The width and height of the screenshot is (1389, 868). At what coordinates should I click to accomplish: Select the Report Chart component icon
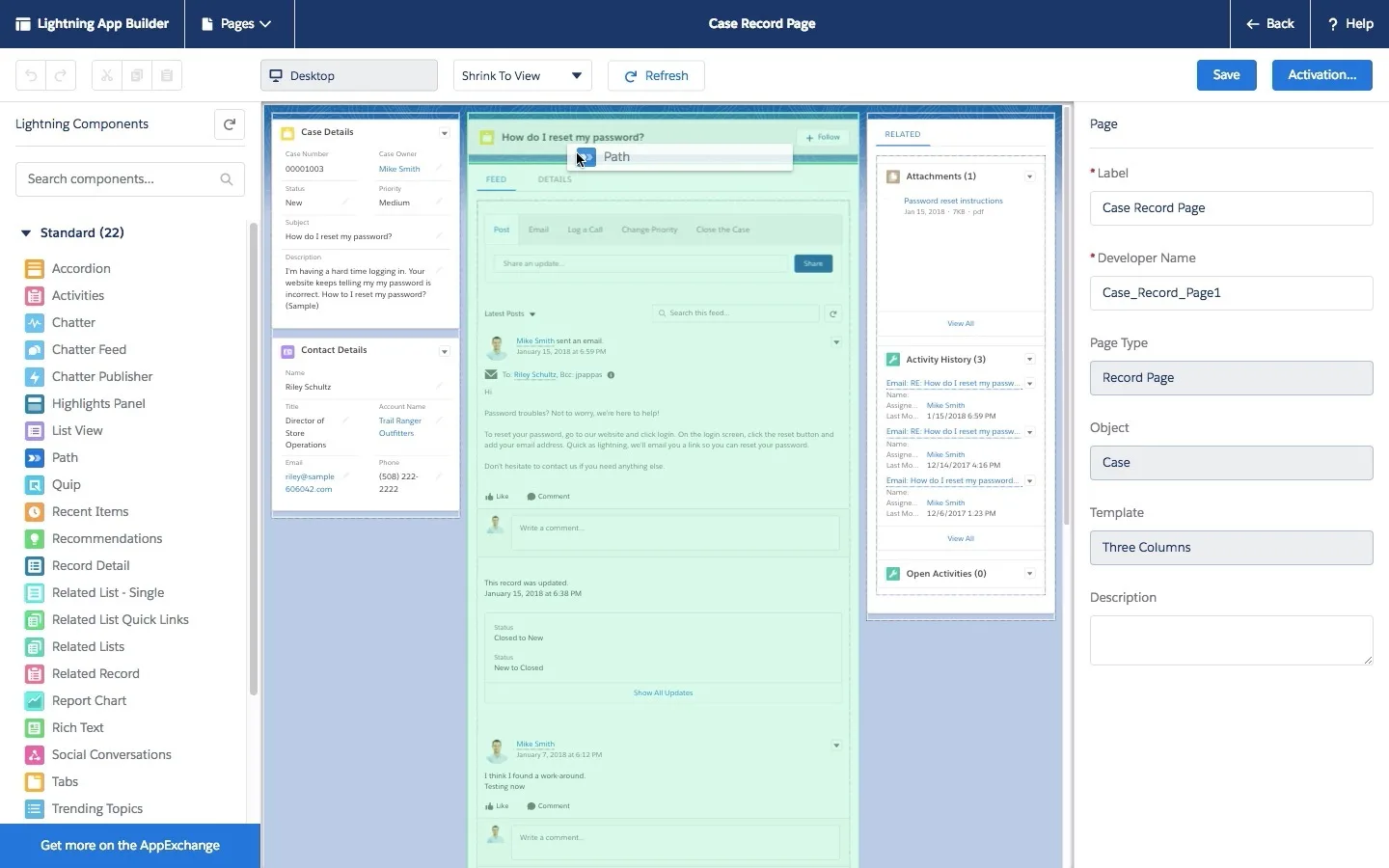pyautogui.click(x=34, y=701)
